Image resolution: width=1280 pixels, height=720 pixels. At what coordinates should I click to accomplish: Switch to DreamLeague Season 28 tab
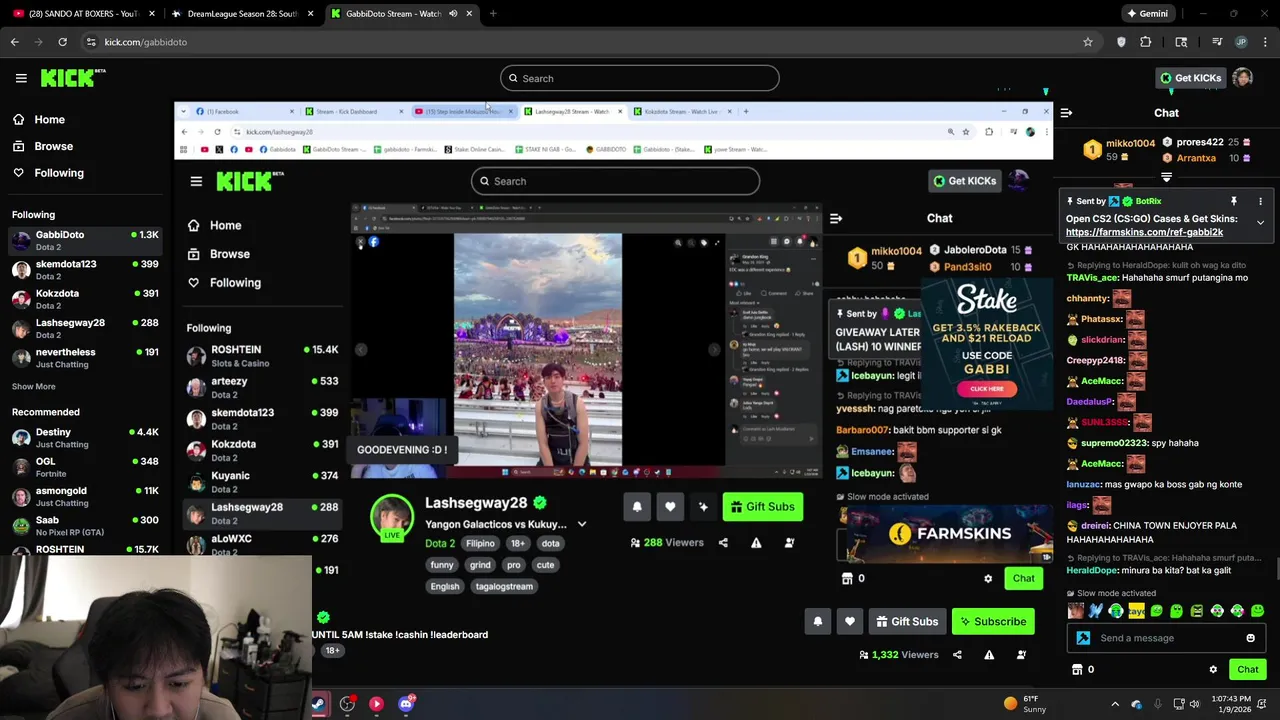241,14
